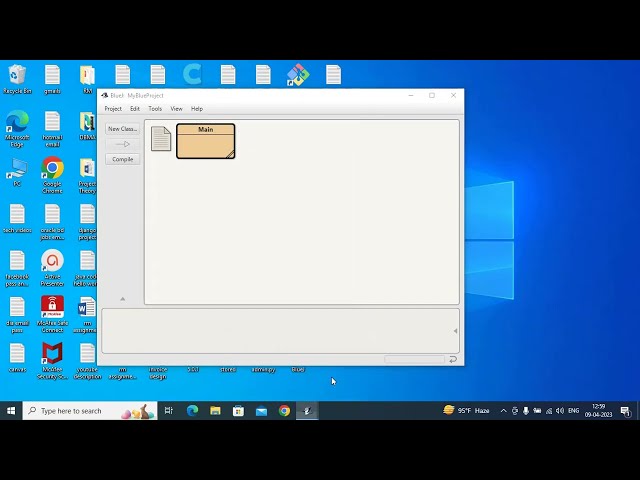The image size is (640, 480).
Task: Select the Recycle Bin desktop icon
Action: 17,79
